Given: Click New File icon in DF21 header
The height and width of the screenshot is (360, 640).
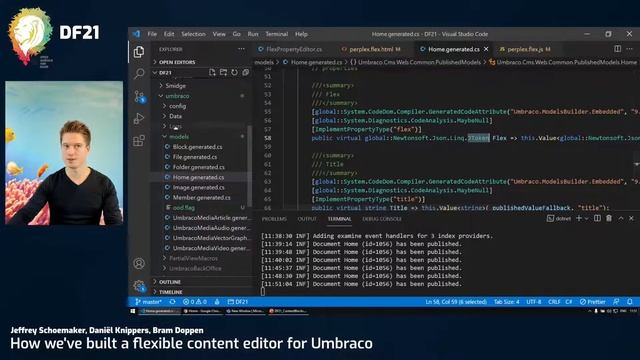Looking at the screenshot, I should tap(212, 73).
